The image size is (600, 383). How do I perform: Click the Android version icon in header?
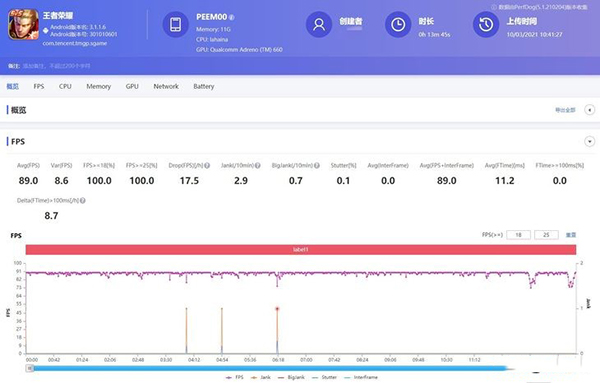[x=46, y=30]
